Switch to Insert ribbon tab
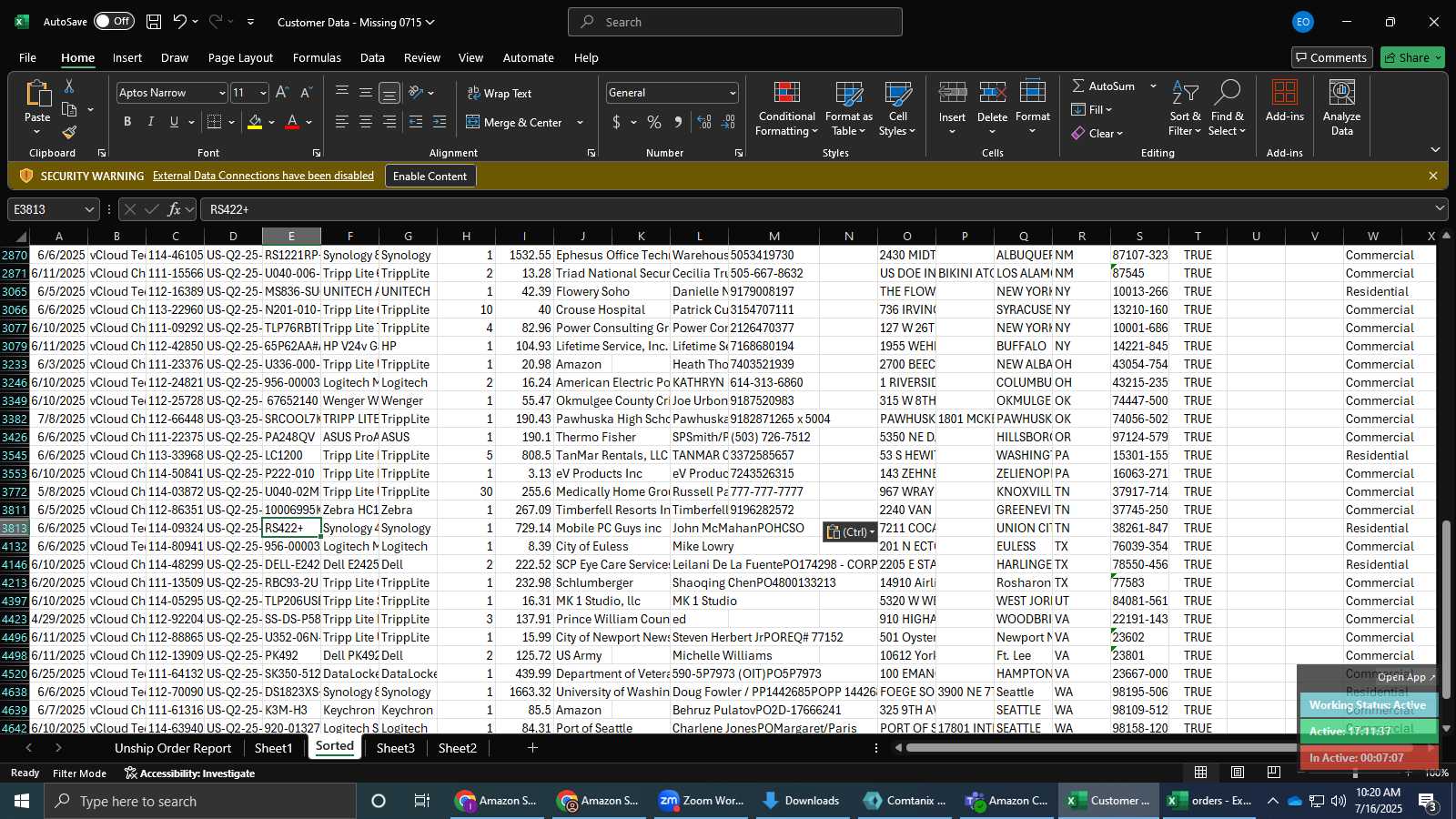This screenshot has height=819, width=1456. pos(127,57)
